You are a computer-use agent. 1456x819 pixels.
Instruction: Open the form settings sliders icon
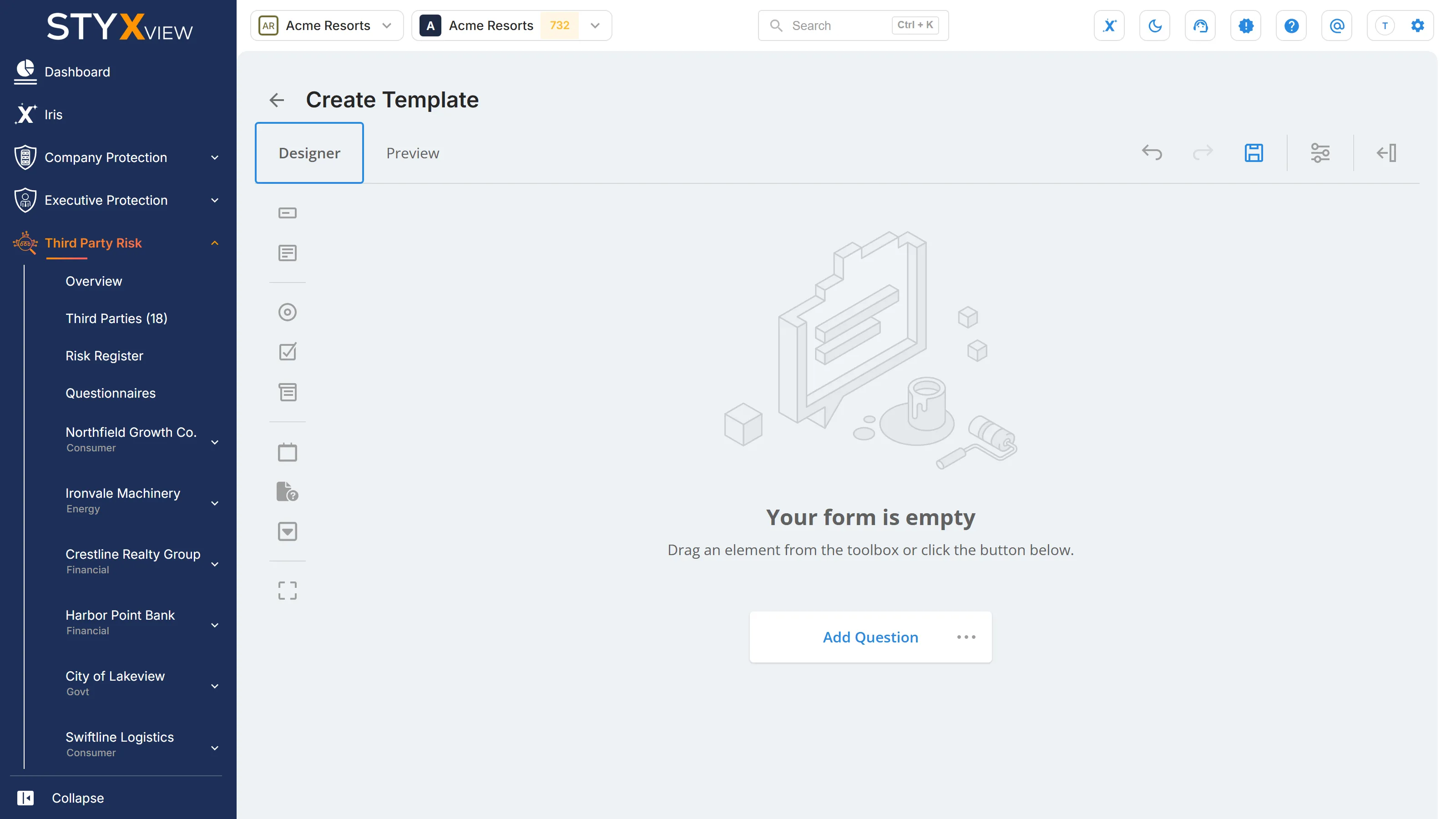tap(1320, 152)
